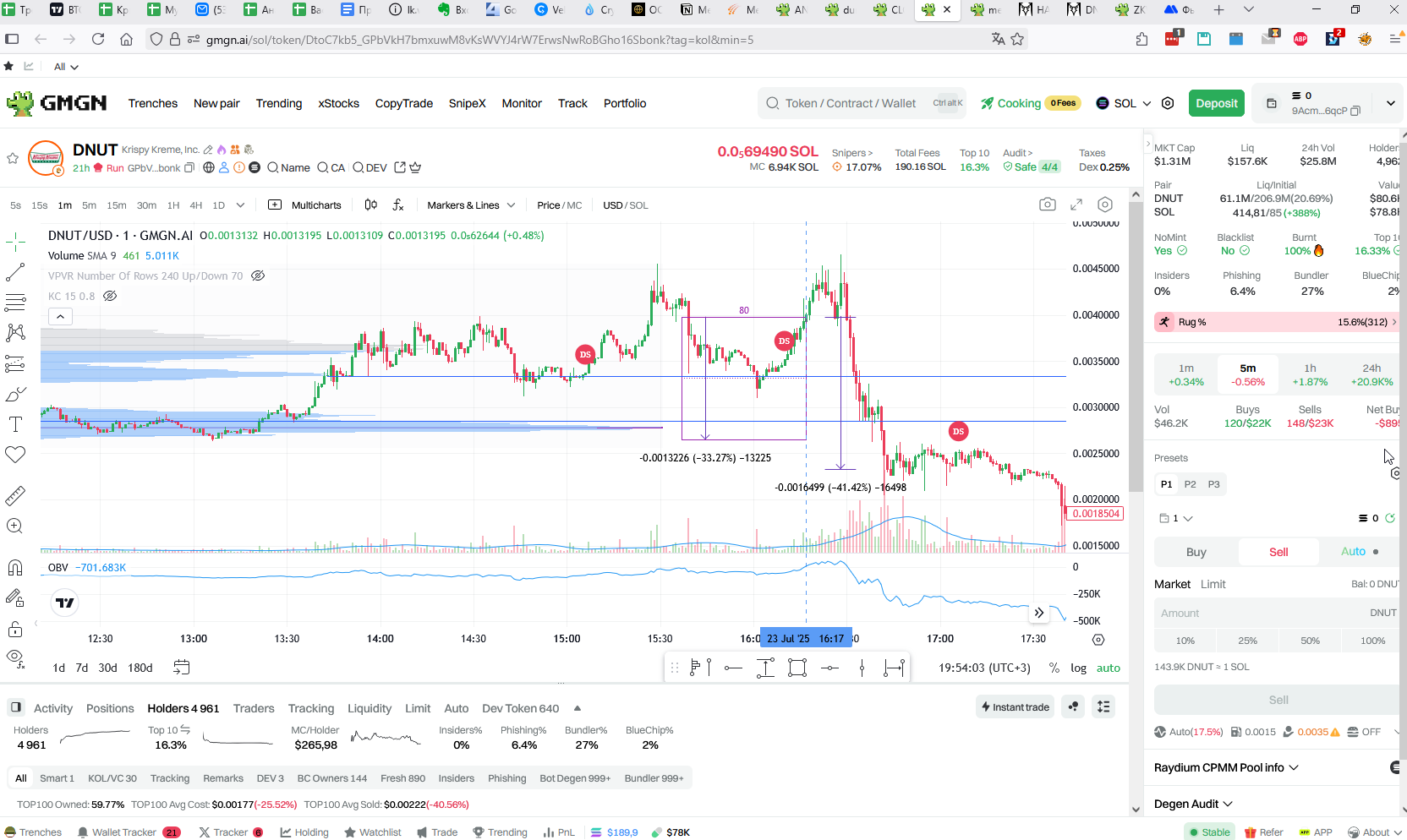Image resolution: width=1407 pixels, height=840 pixels.
Task: Choose the 50% sell amount
Action: point(1310,641)
